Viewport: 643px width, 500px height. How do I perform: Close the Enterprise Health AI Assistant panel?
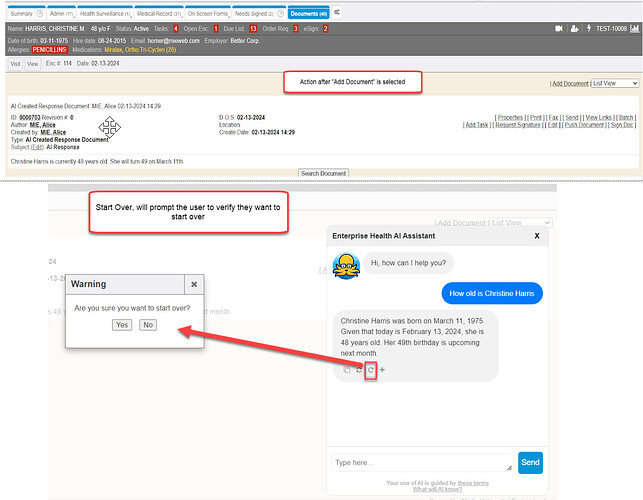536,236
